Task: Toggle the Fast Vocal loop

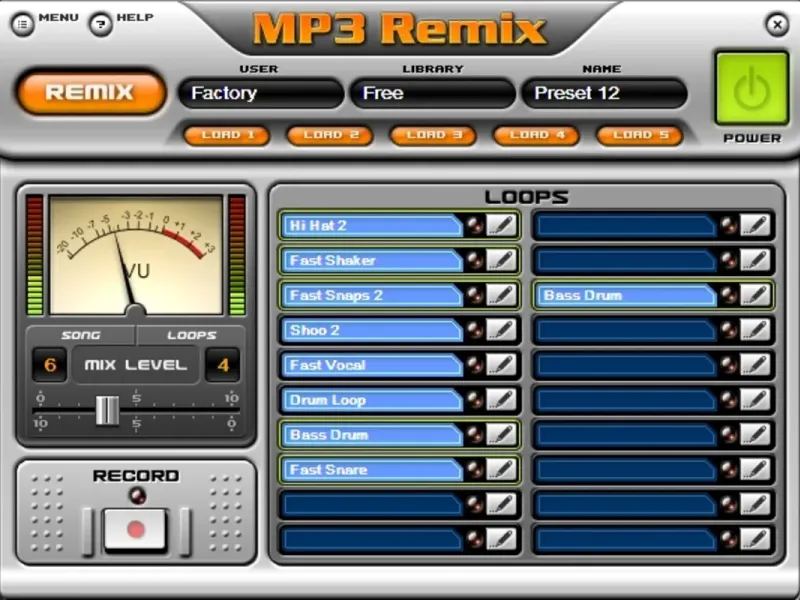Action: click(x=372, y=365)
